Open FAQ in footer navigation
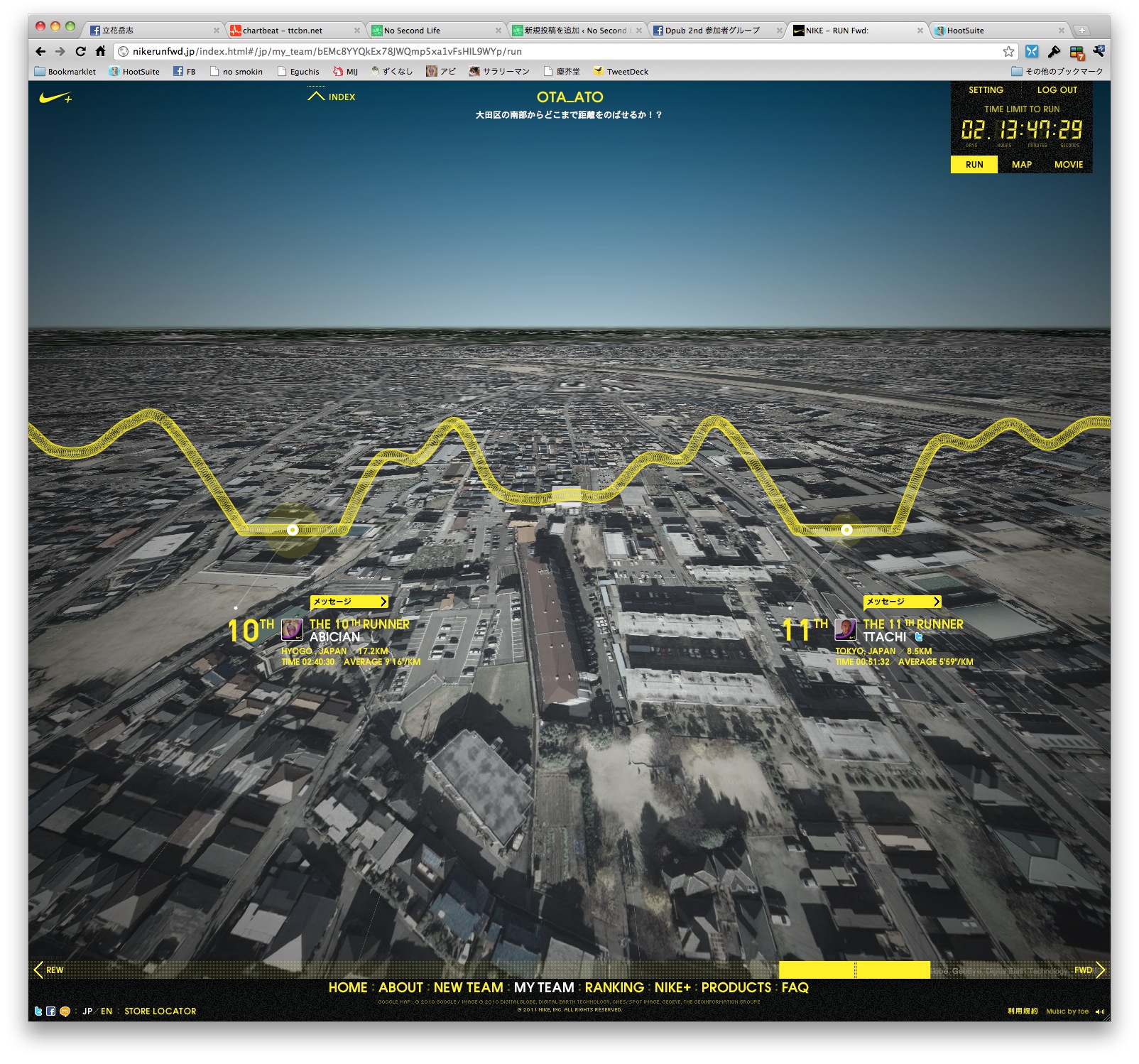This screenshot has width=1139, height=1064. [x=795, y=987]
